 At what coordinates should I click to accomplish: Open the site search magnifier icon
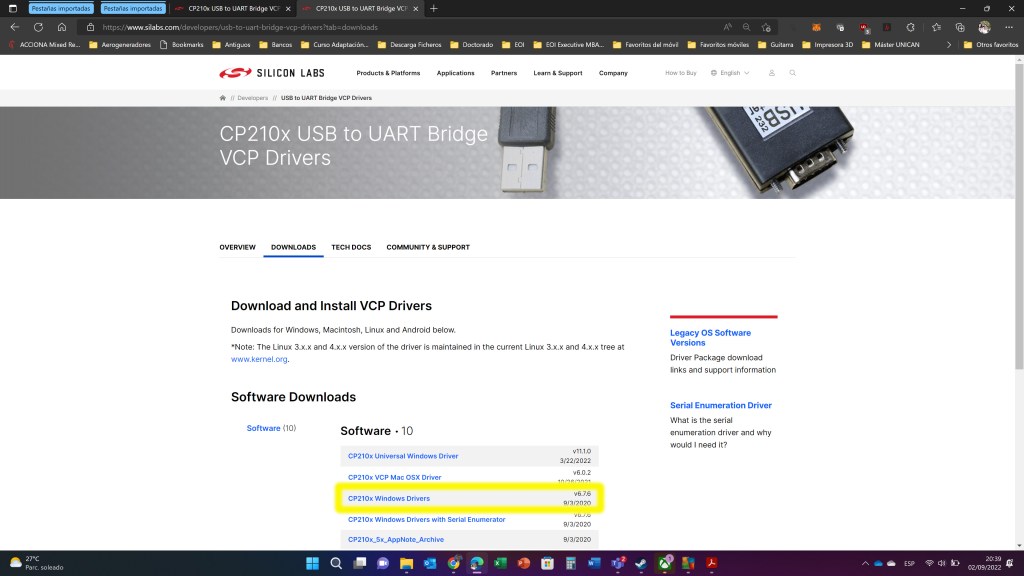[792, 73]
